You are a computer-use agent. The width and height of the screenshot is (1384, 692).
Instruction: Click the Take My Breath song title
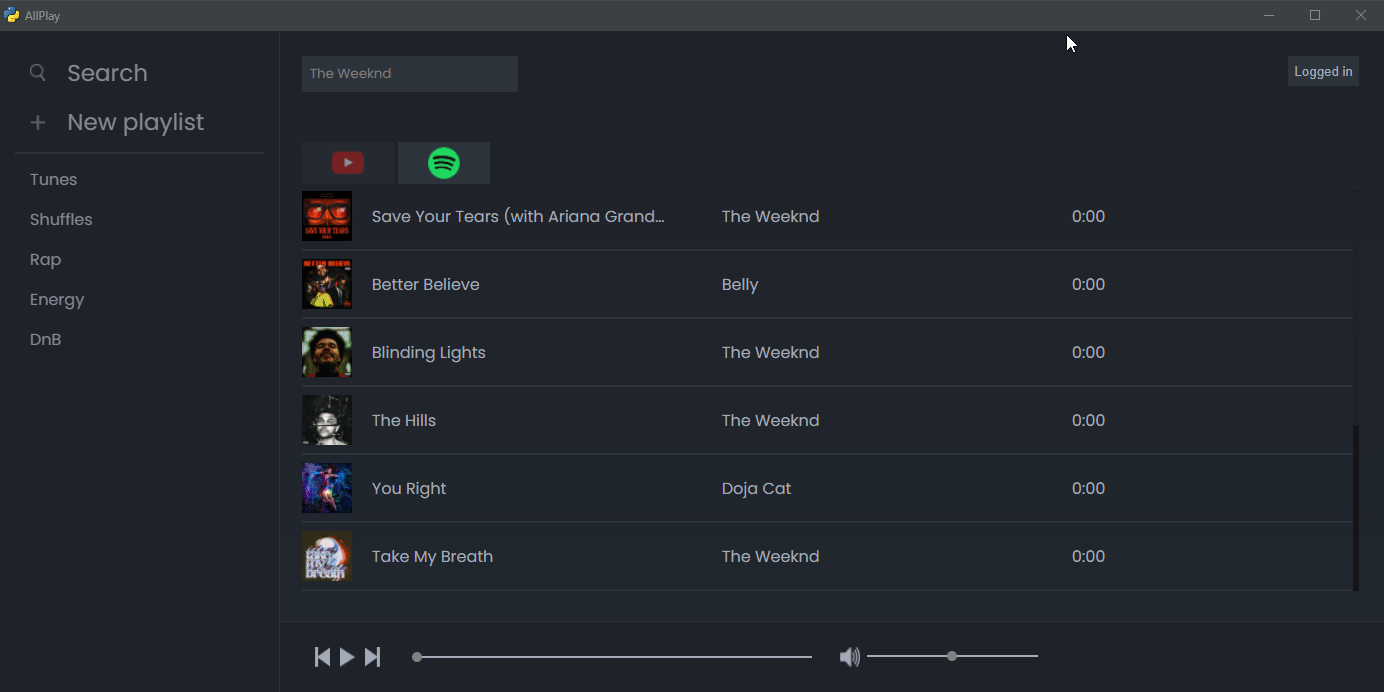pyautogui.click(x=432, y=557)
